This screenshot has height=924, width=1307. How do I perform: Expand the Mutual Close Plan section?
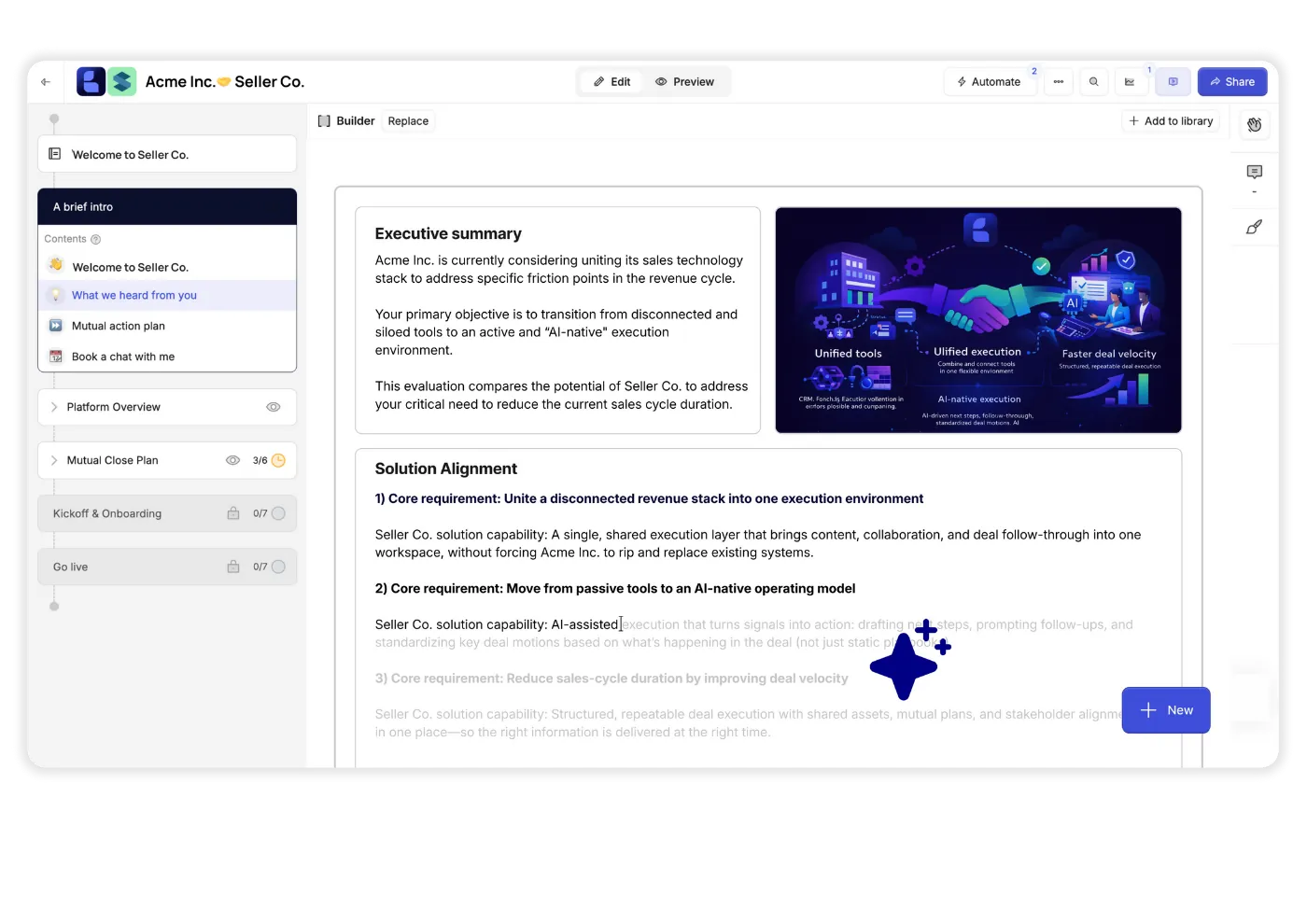pos(54,460)
